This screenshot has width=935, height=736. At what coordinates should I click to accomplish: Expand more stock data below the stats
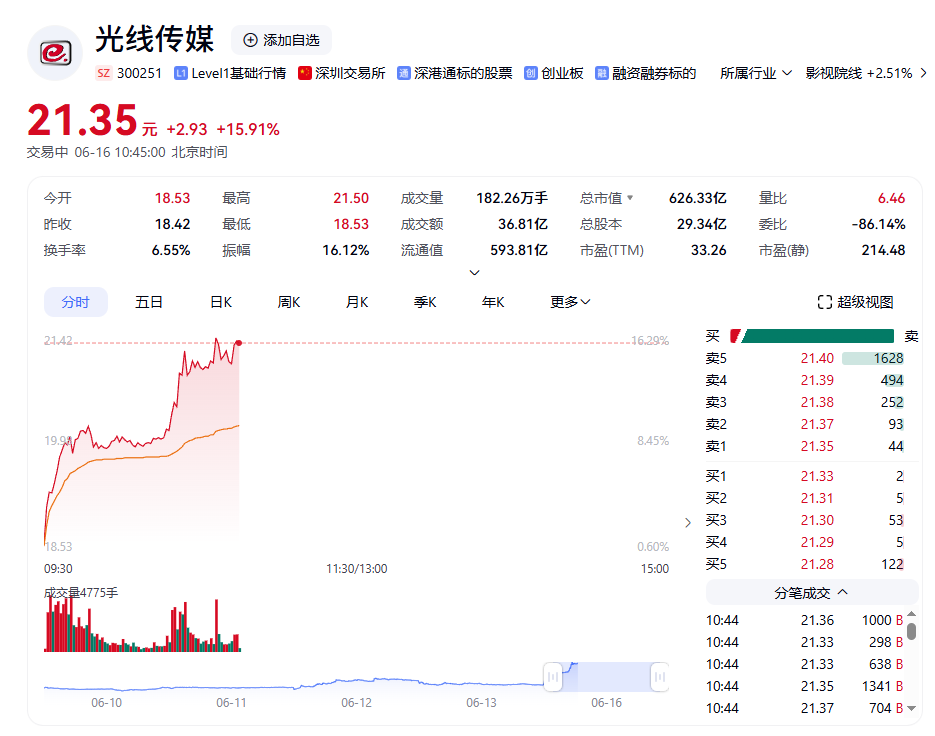point(475,273)
